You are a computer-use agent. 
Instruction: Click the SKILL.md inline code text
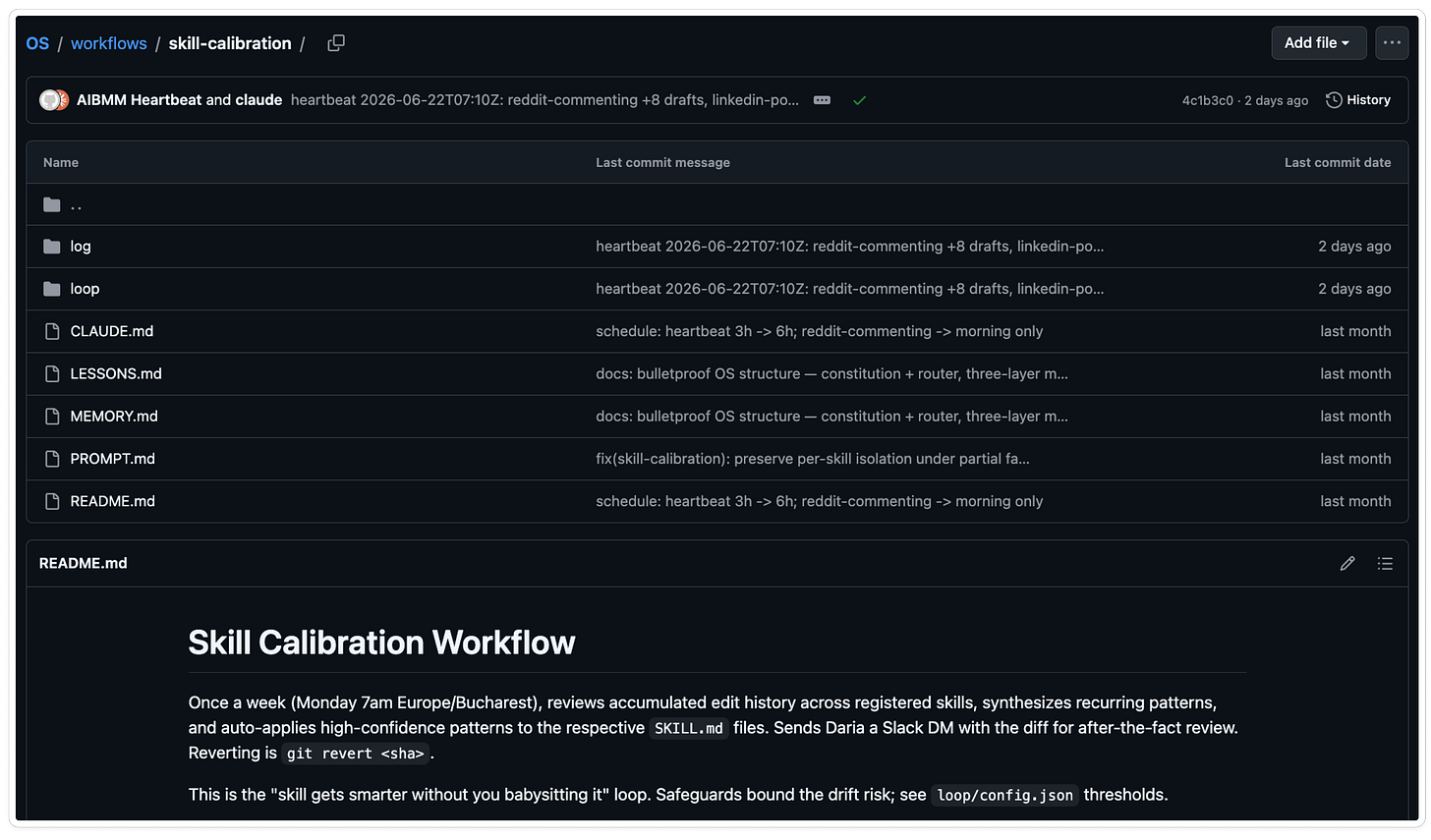coord(689,728)
